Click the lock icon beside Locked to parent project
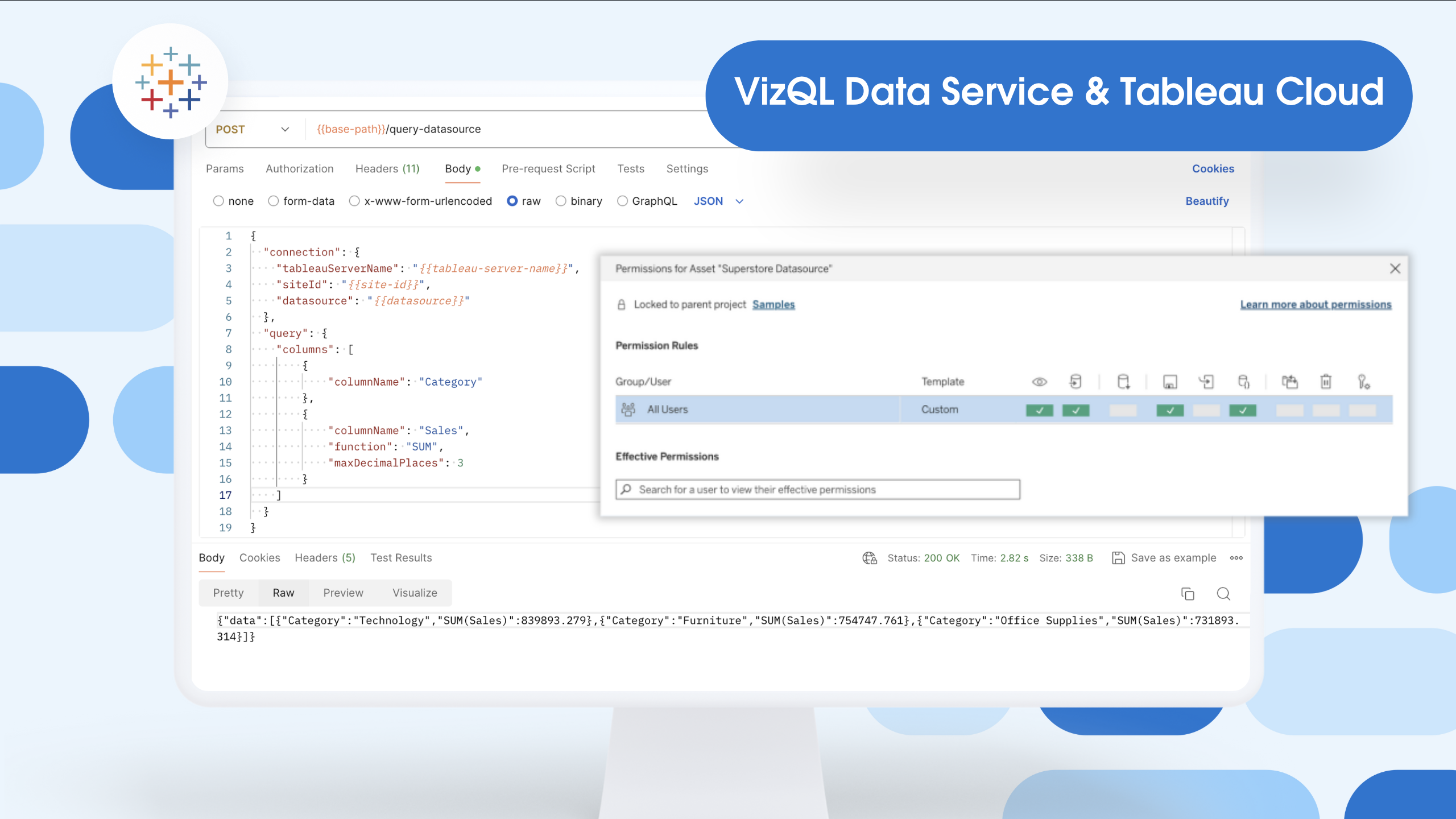 (x=621, y=305)
